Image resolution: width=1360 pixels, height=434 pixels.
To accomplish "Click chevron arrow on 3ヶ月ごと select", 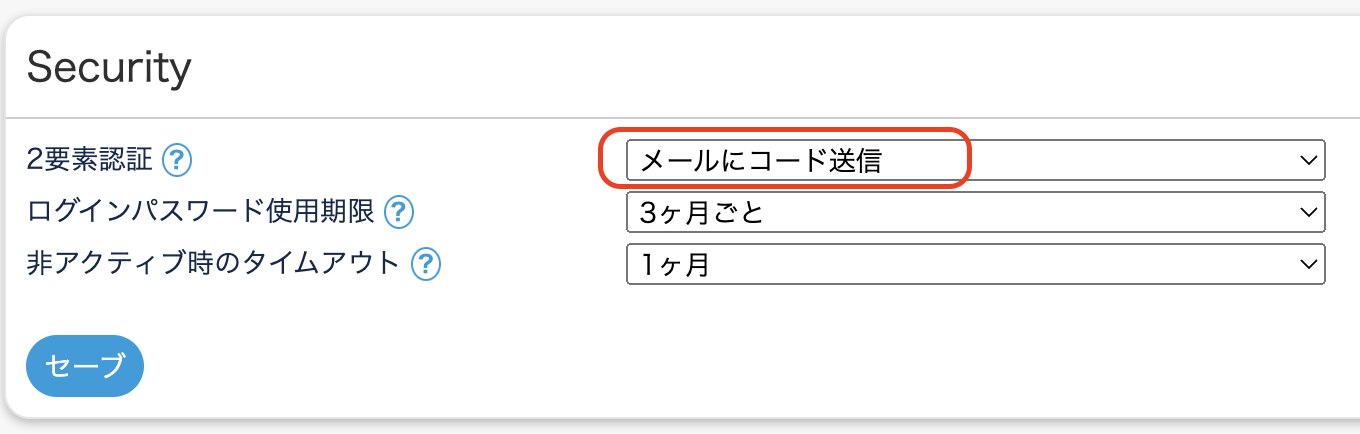I will pos(1306,212).
